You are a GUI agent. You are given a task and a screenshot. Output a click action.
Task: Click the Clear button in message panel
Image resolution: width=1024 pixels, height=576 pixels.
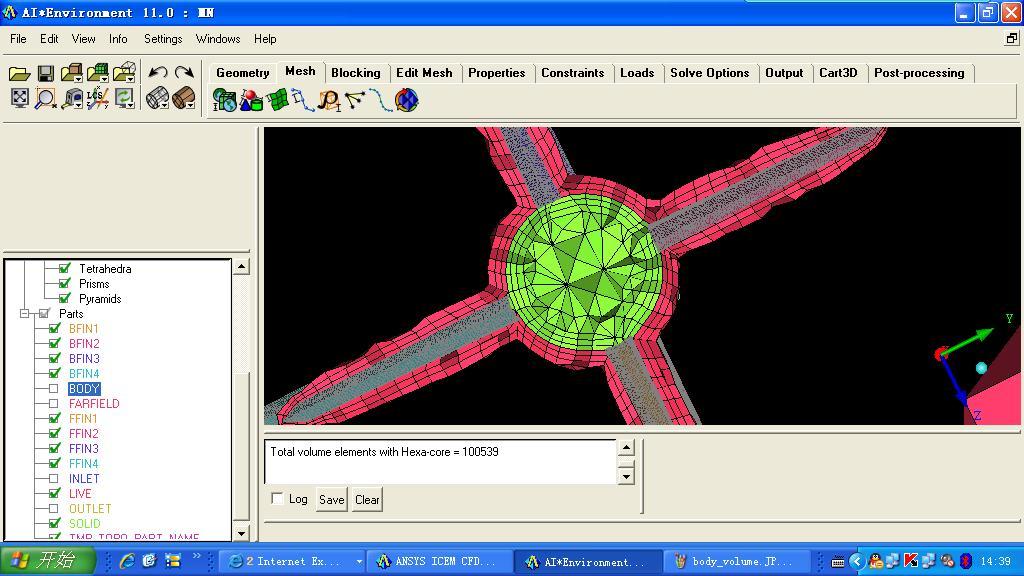click(x=367, y=500)
